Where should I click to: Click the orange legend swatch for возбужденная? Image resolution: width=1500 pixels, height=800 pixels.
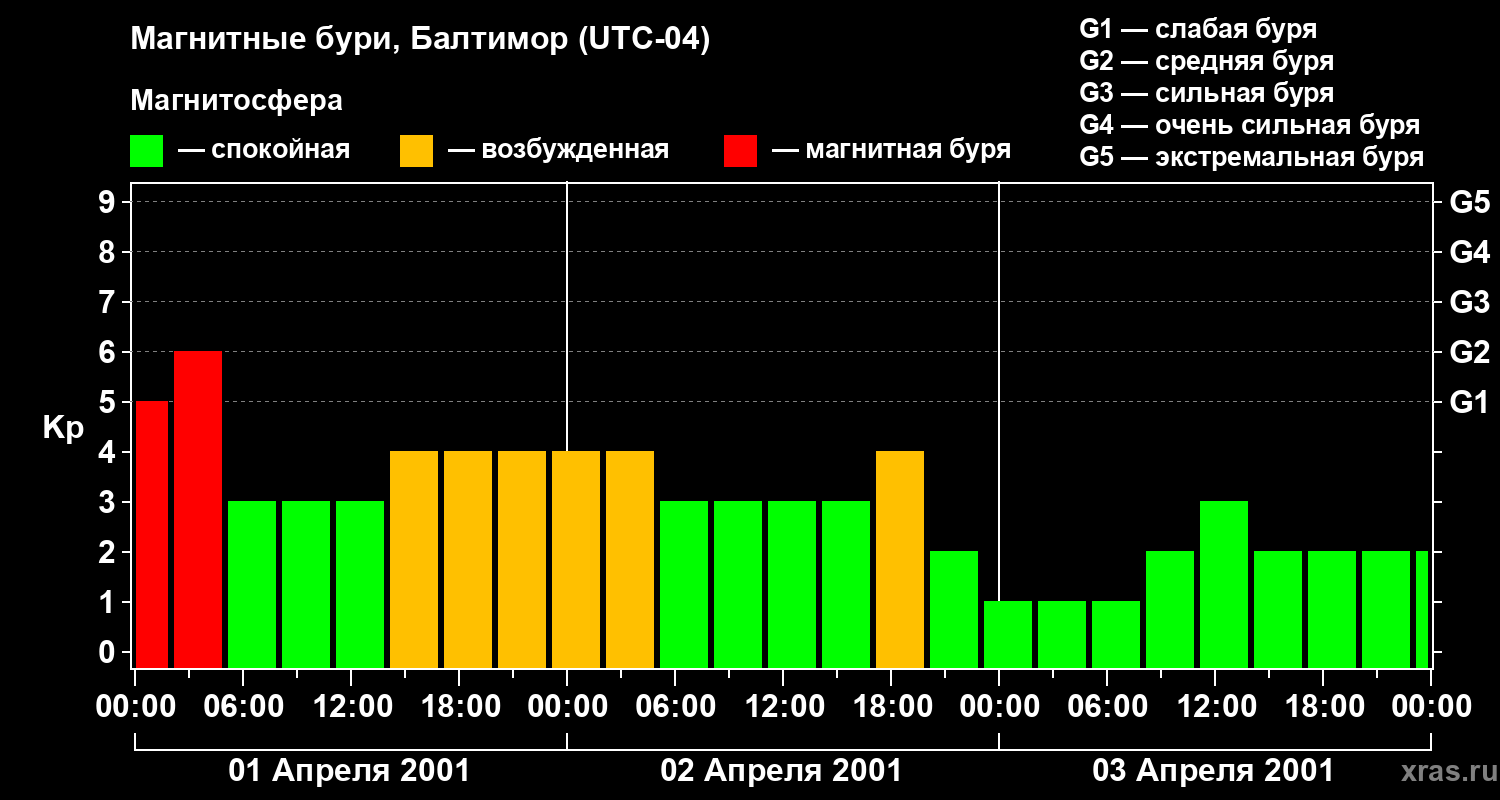pyautogui.click(x=417, y=151)
